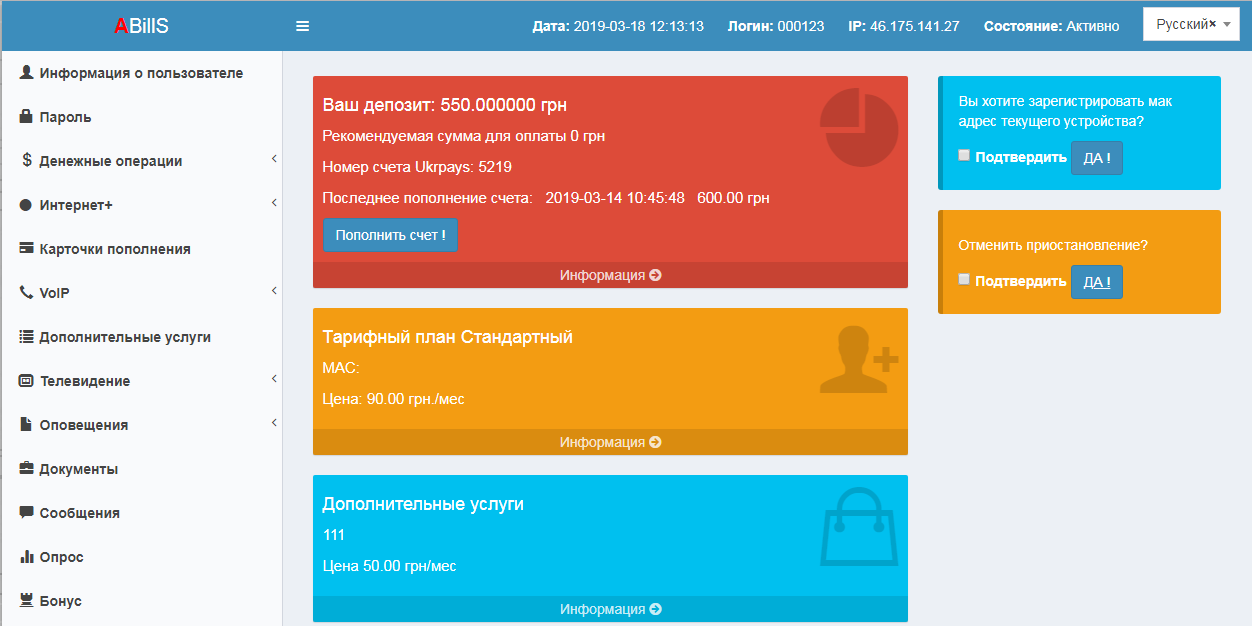Click the briefcase icon next to Документы

click(x=27, y=469)
